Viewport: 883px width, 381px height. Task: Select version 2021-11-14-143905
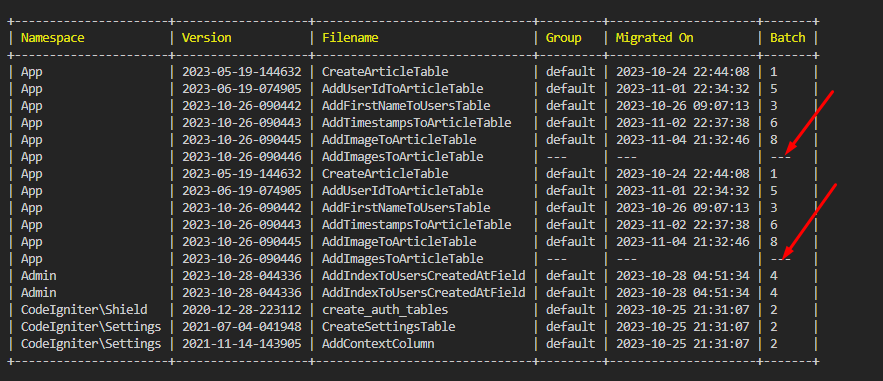click(x=241, y=344)
